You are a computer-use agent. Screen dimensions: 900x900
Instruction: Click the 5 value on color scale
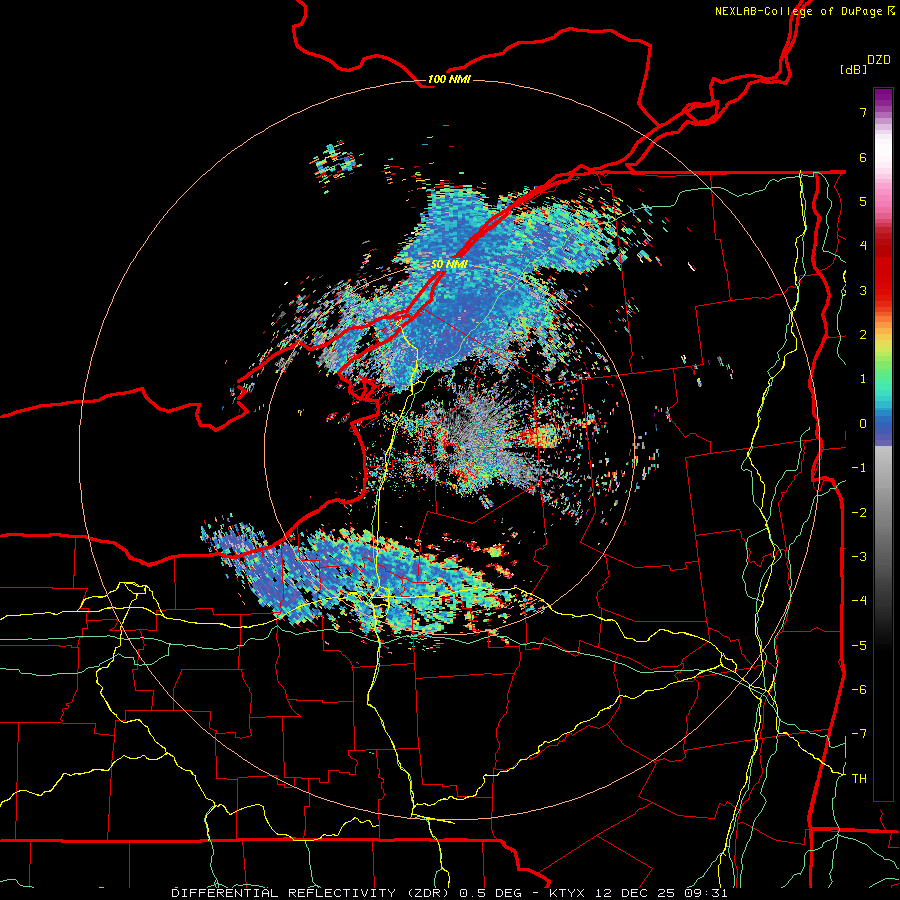pos(863,201)
